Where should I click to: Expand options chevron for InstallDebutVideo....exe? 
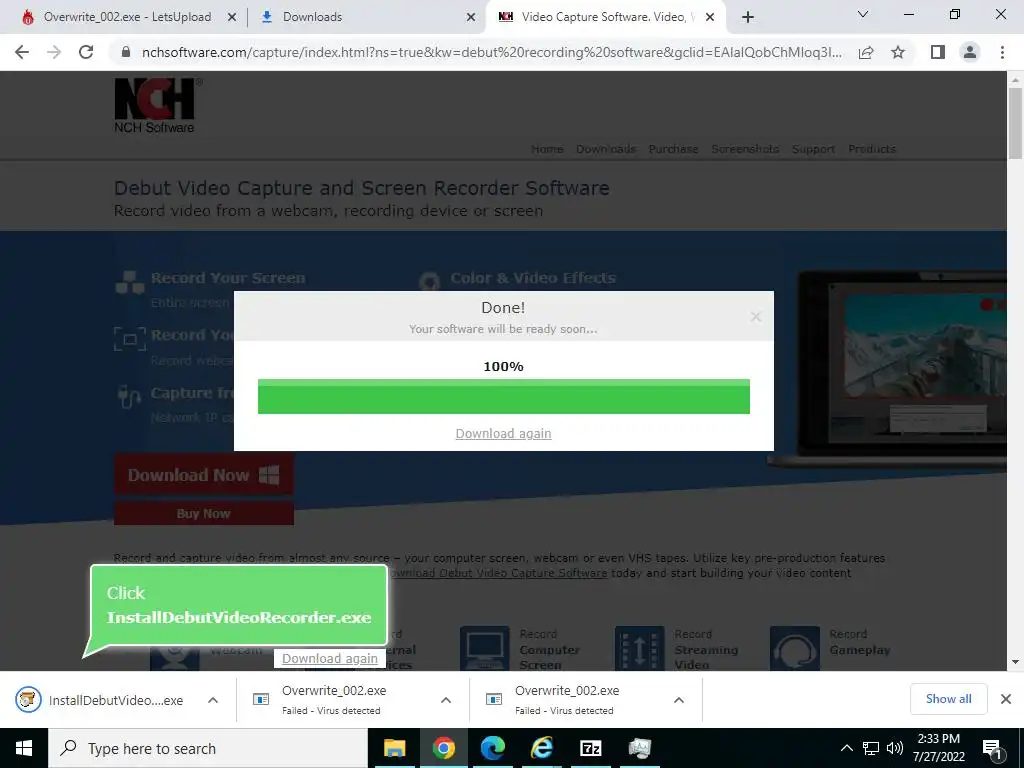(x=213, y=700)
